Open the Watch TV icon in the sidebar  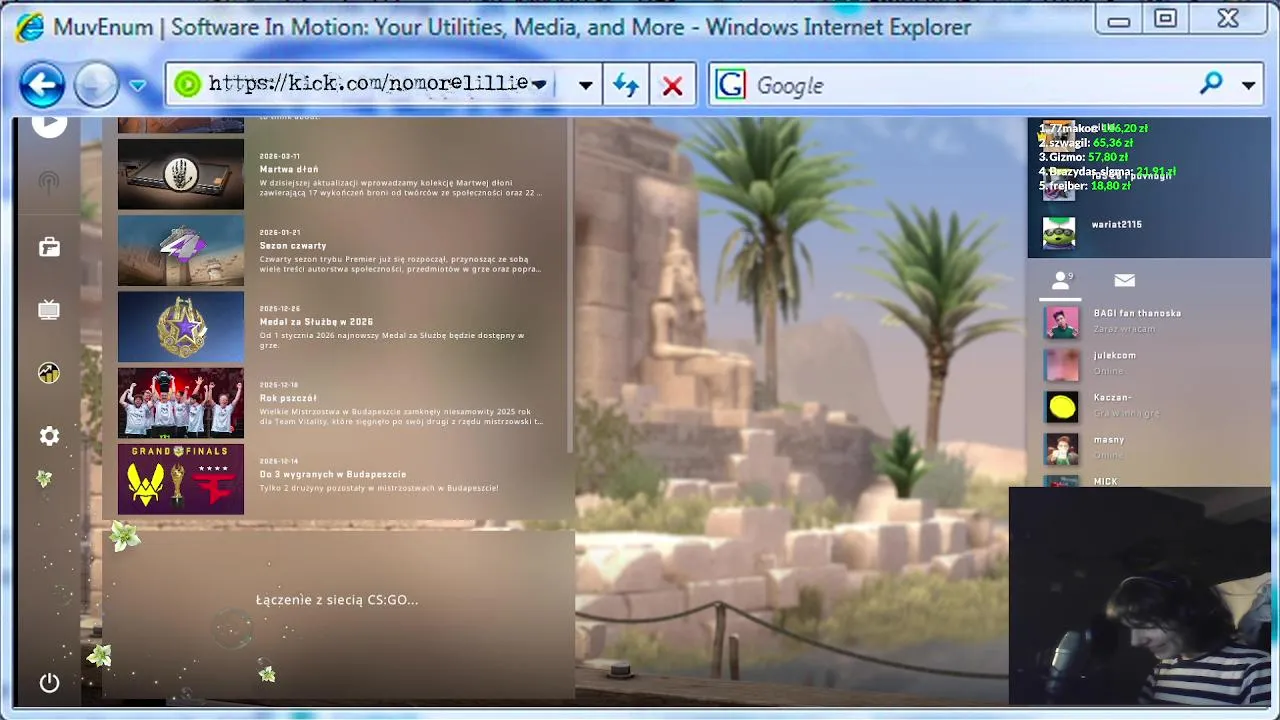click(49, 310)
